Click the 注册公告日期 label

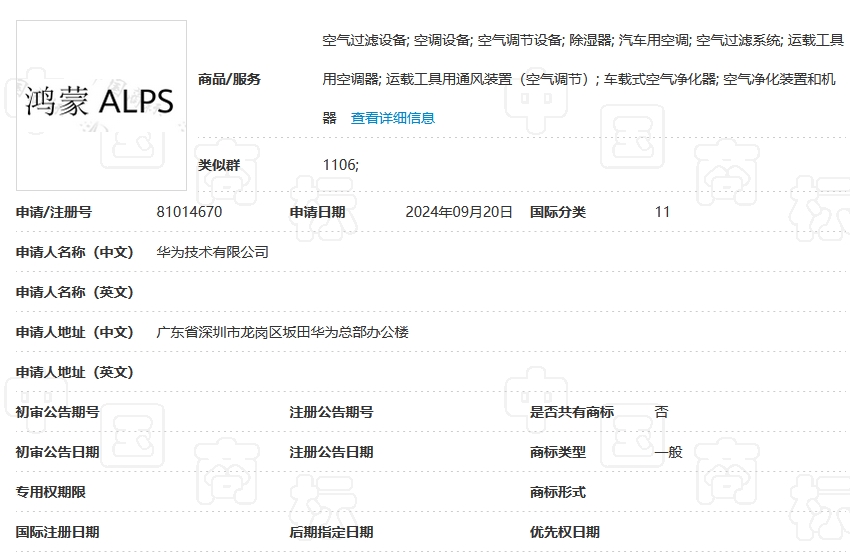(x=331, y=452)
